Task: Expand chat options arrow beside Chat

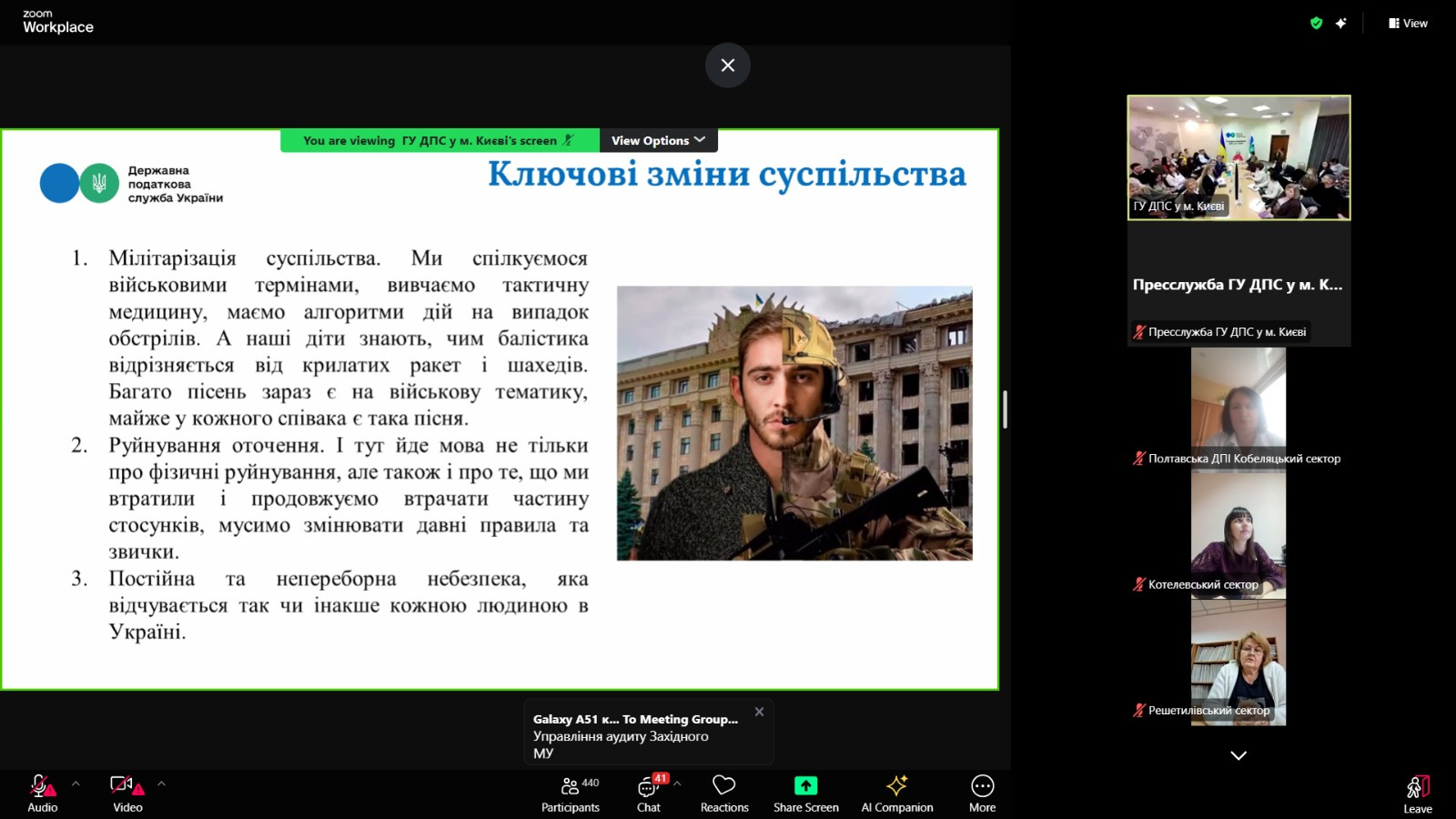Action: [677, 784]
